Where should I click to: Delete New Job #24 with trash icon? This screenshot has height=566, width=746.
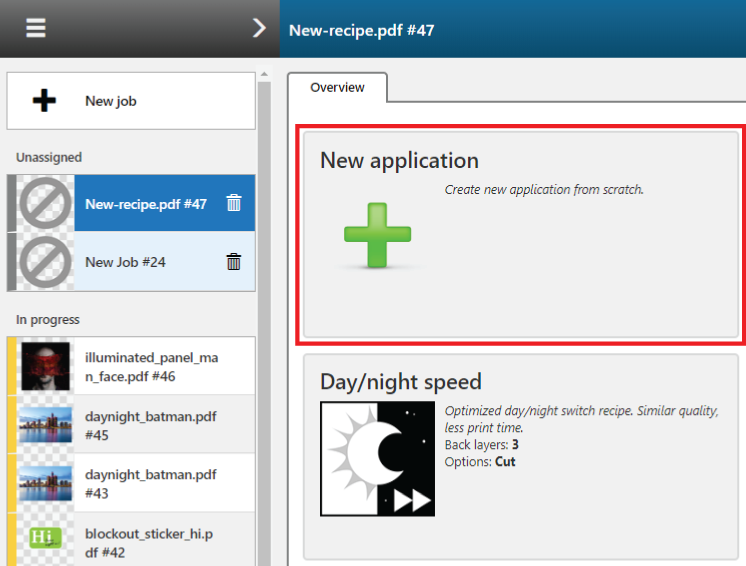234,261
